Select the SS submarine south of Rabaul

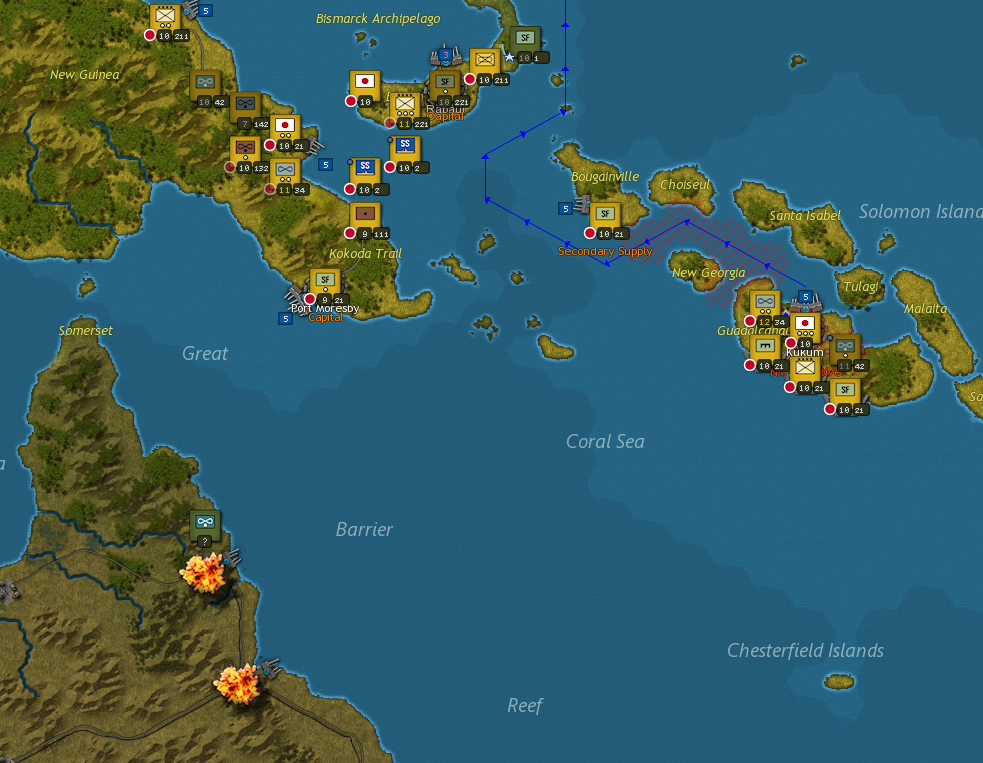coord(405,151)
